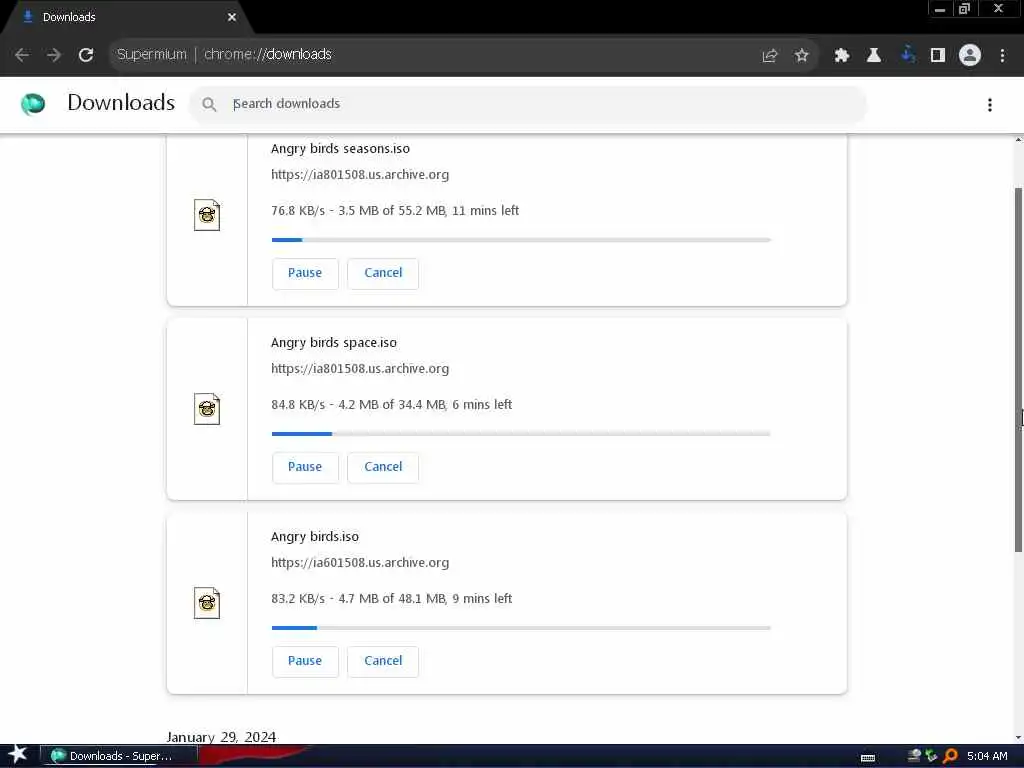
Task: Click the orange magnifier tray icon
Action: pyautogui.click(x=950, y=756)
